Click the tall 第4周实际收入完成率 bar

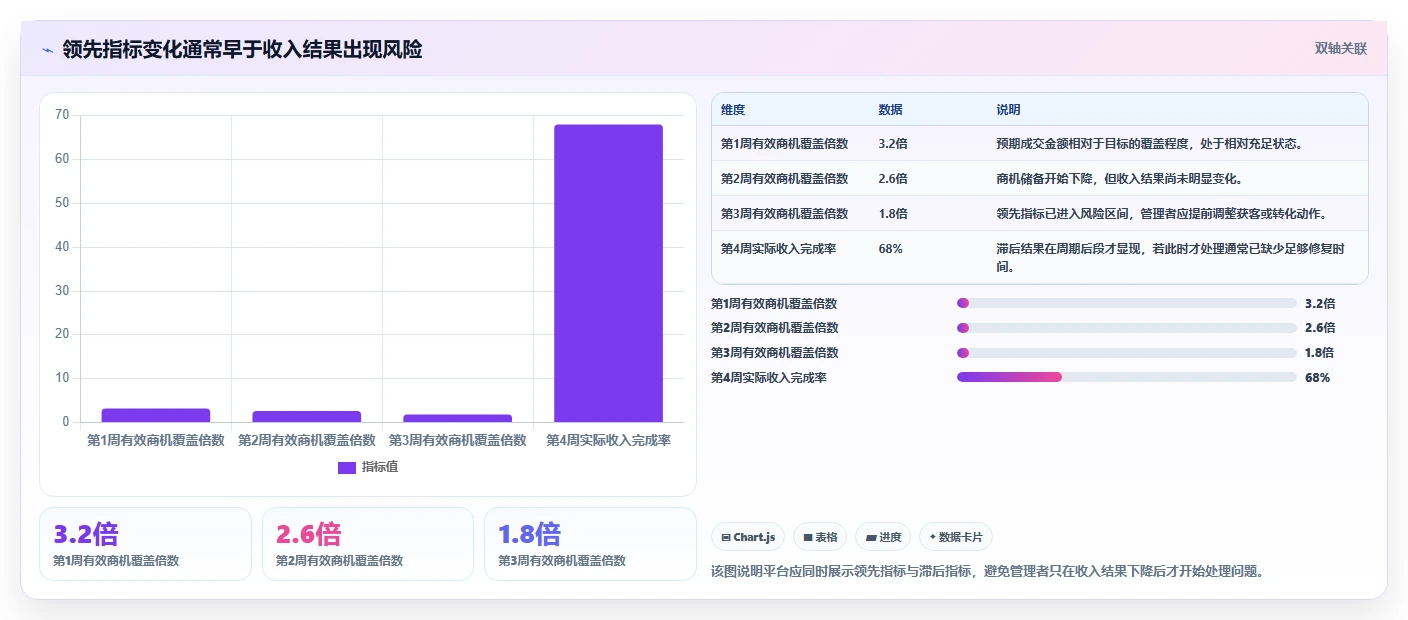tap(609, 273)
